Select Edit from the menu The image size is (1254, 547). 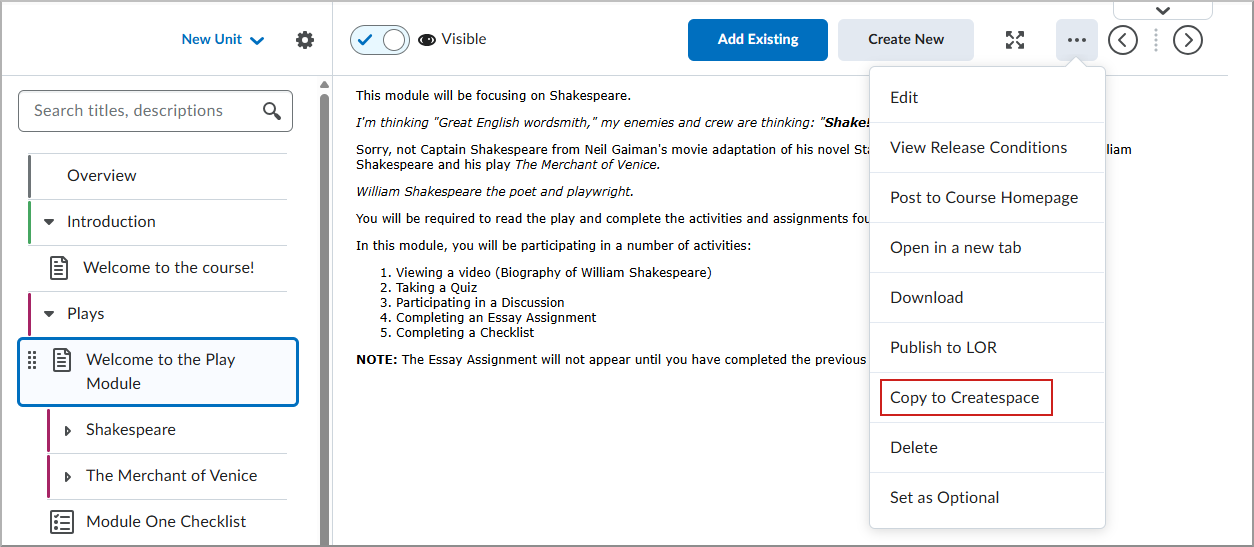[987, 97]
